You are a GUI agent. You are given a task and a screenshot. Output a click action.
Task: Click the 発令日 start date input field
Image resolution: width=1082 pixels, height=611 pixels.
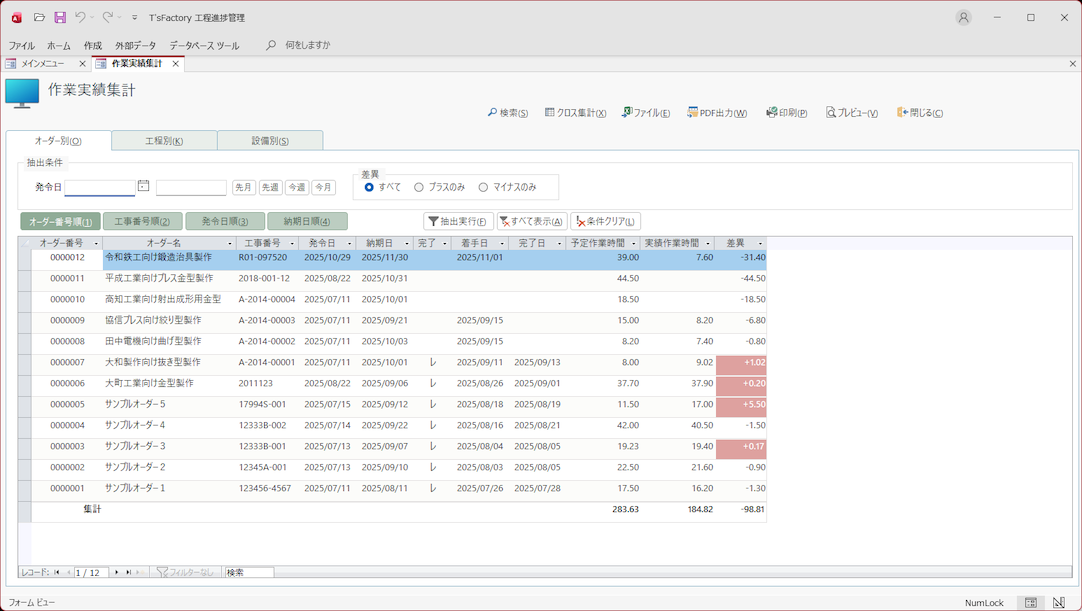point(100,188)
